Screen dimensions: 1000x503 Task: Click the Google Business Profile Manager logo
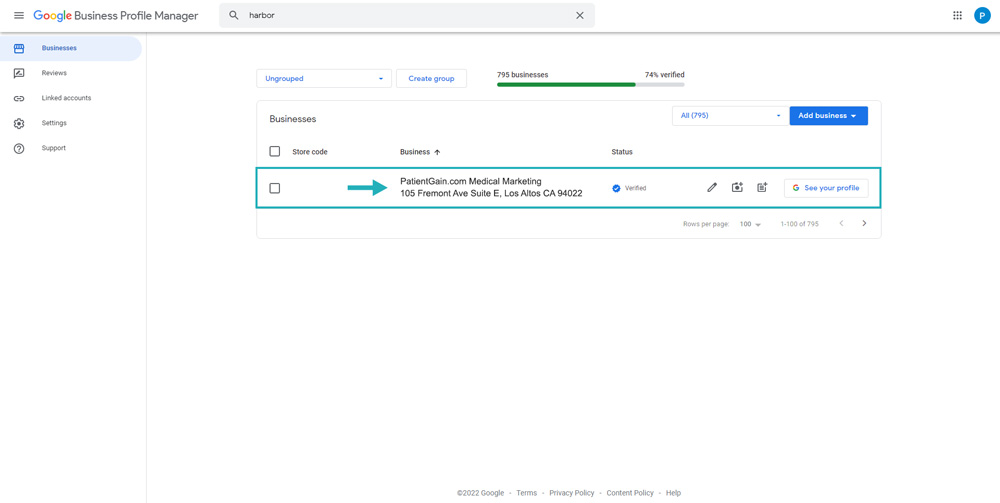coord(115,15)
